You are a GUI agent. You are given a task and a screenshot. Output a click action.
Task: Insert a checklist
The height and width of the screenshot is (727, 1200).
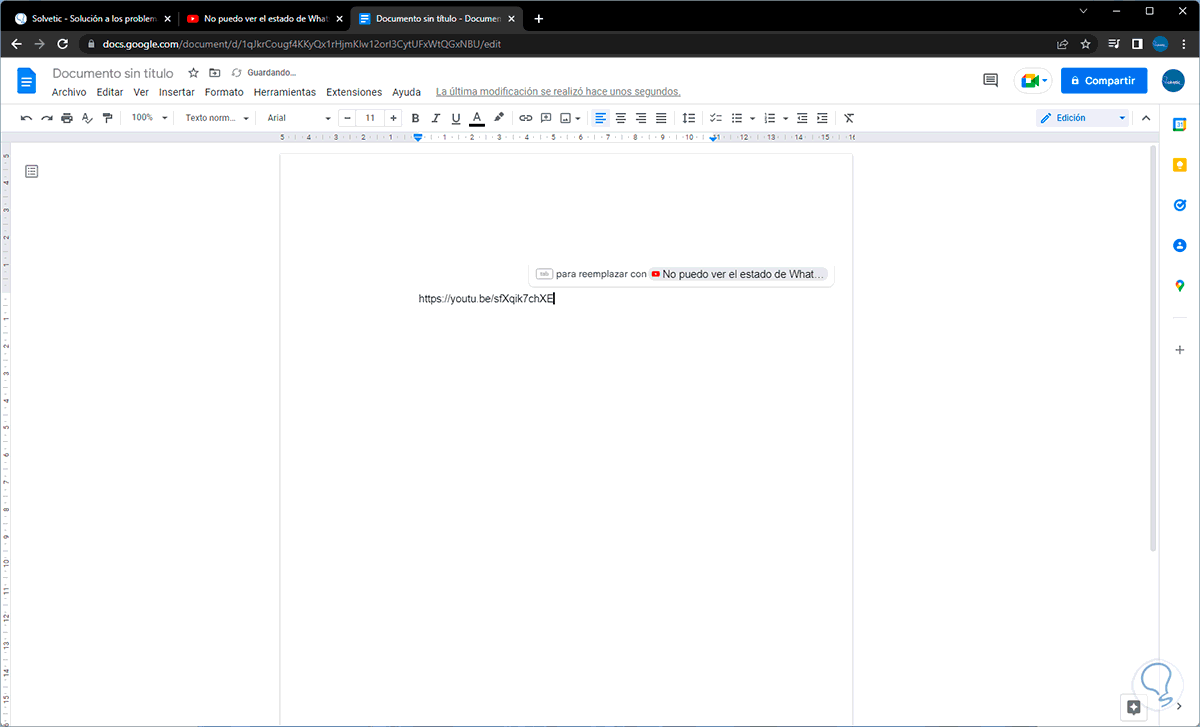coord(716,118)
